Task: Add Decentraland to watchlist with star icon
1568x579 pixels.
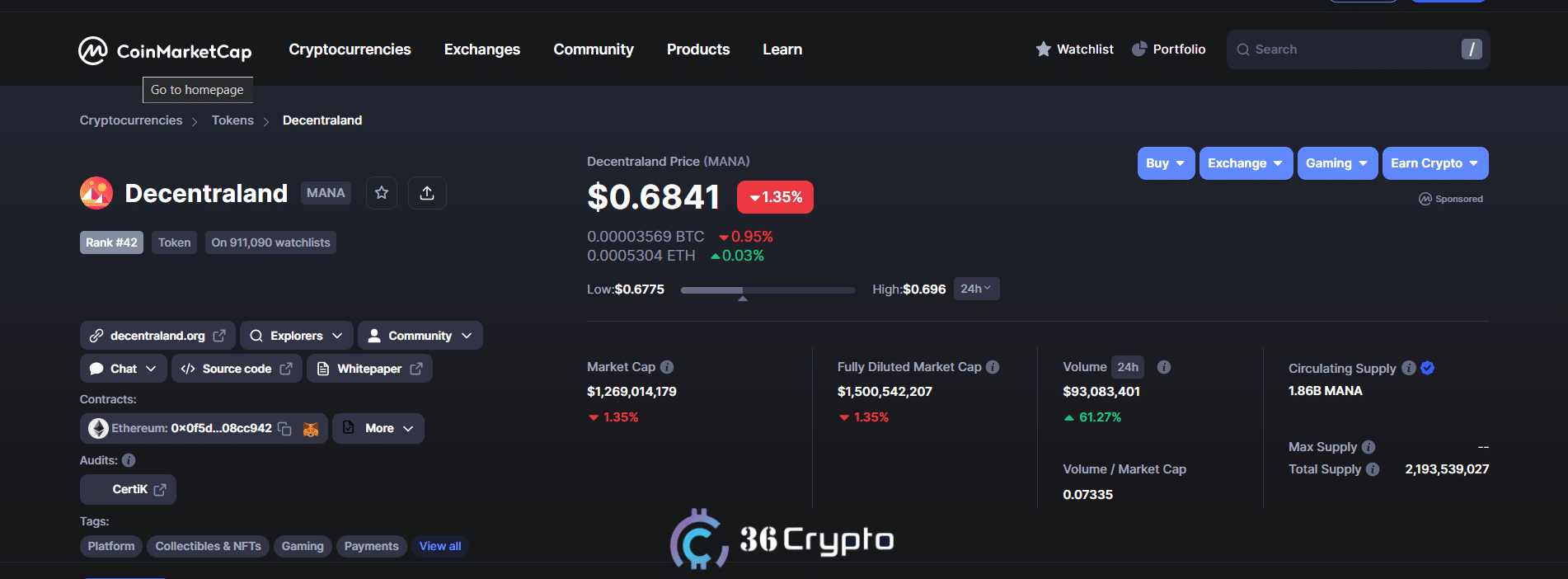Action: pyautogui.click(x=382, y=193)
